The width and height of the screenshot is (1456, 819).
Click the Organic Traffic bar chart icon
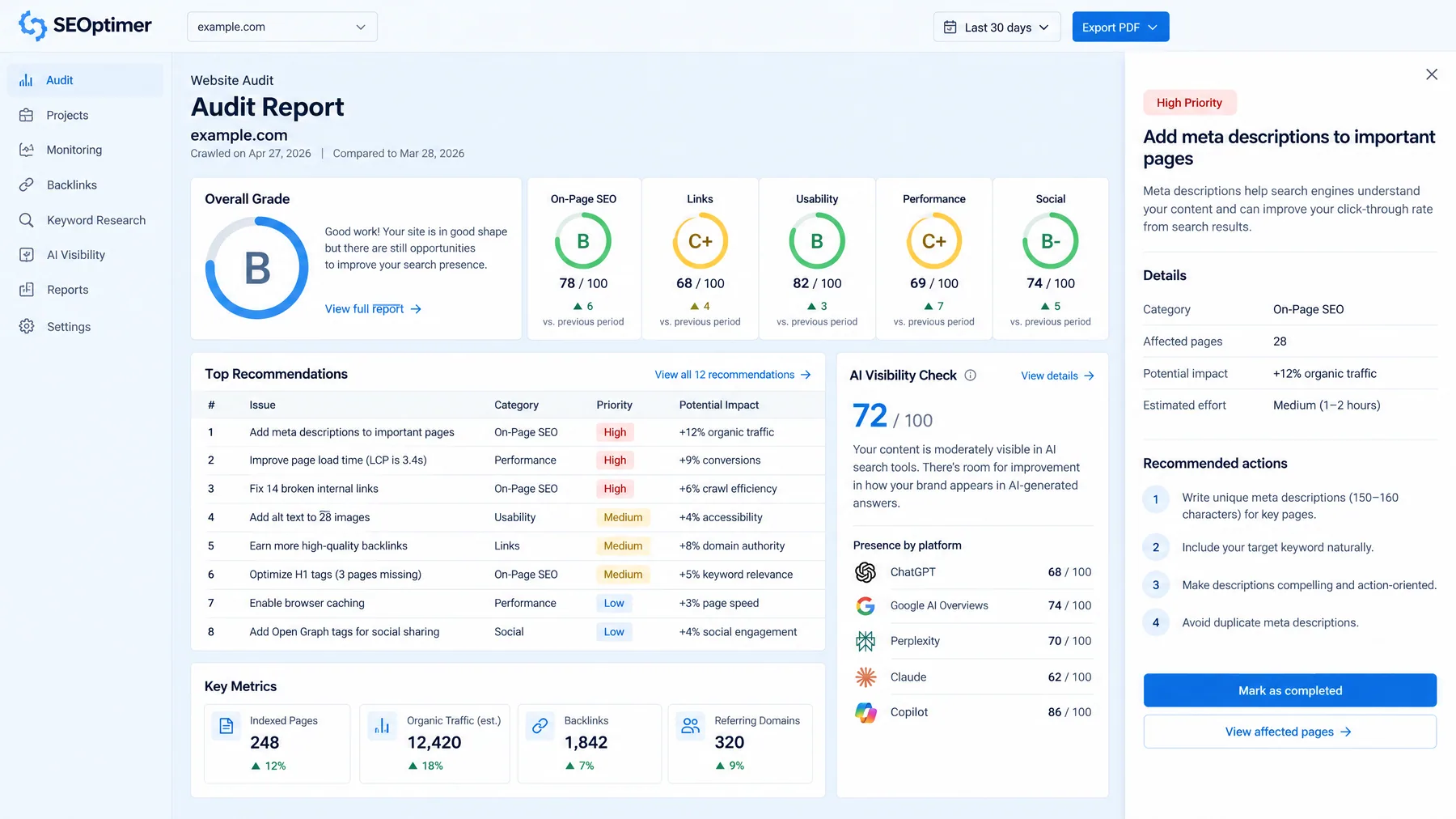click(382, 726)
